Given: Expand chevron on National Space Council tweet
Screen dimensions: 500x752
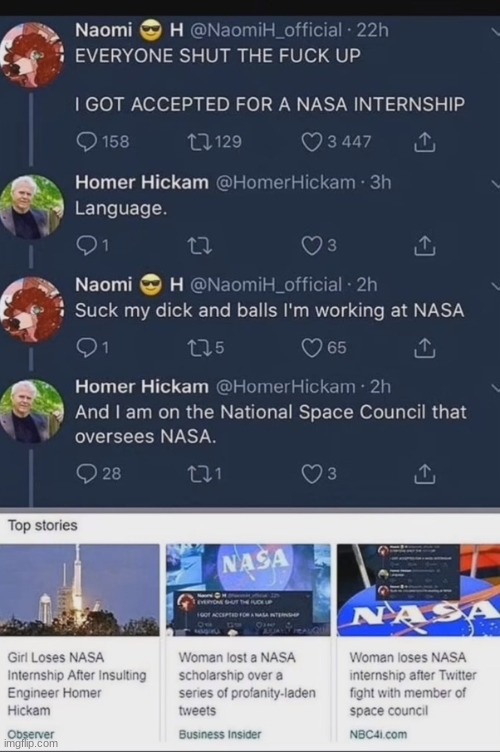Looking at the screenshot, I should tap(495, 388).
